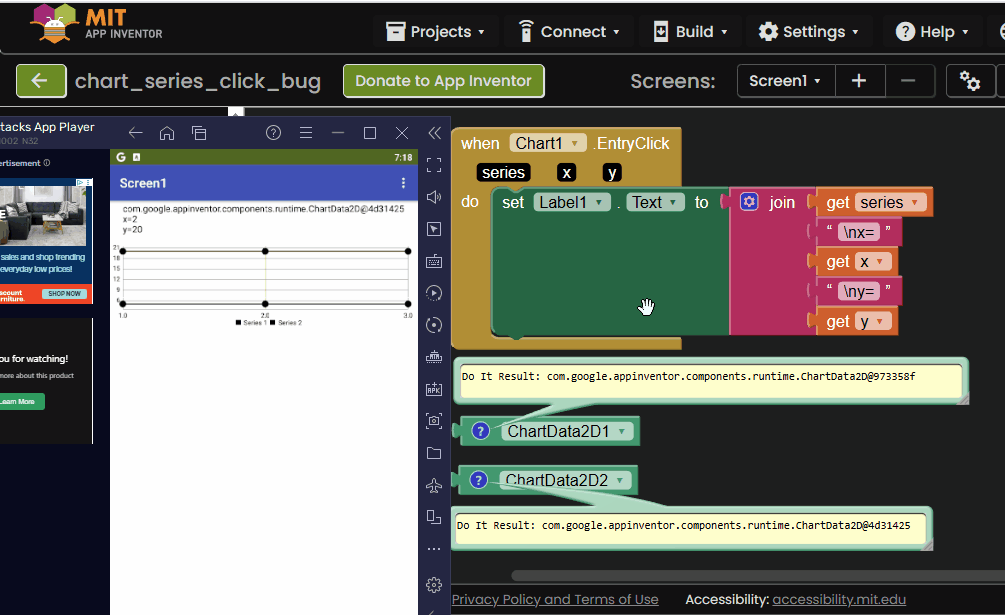Click the green back arrow button
This screenshot has height=615, width=1005.
(41, 81)
